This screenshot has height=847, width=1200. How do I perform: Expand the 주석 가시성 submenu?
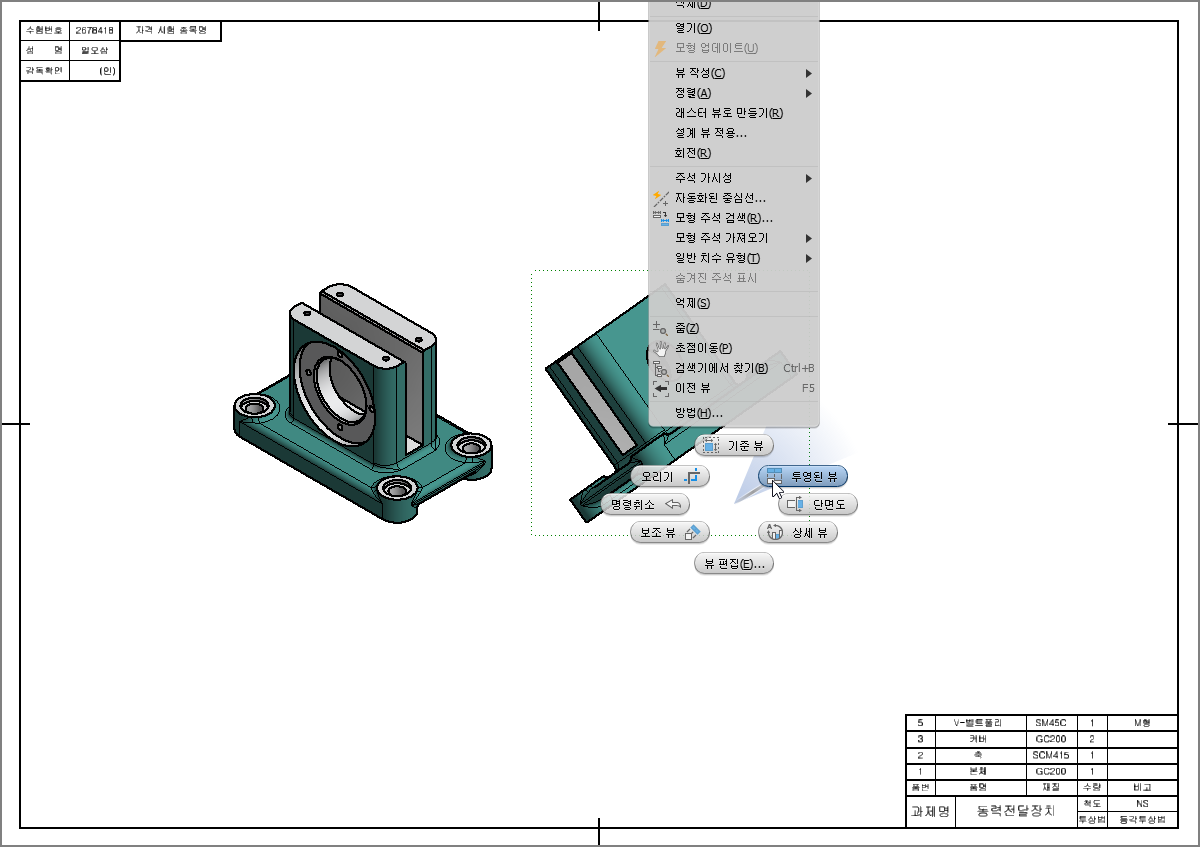pyautogui.click(x=734, y=178)
